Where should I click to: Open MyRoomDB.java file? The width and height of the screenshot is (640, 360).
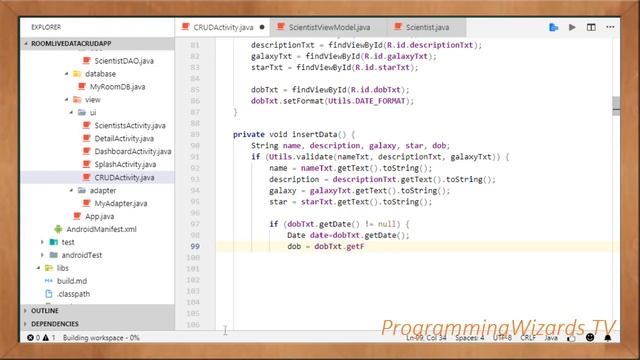[118, 87]
